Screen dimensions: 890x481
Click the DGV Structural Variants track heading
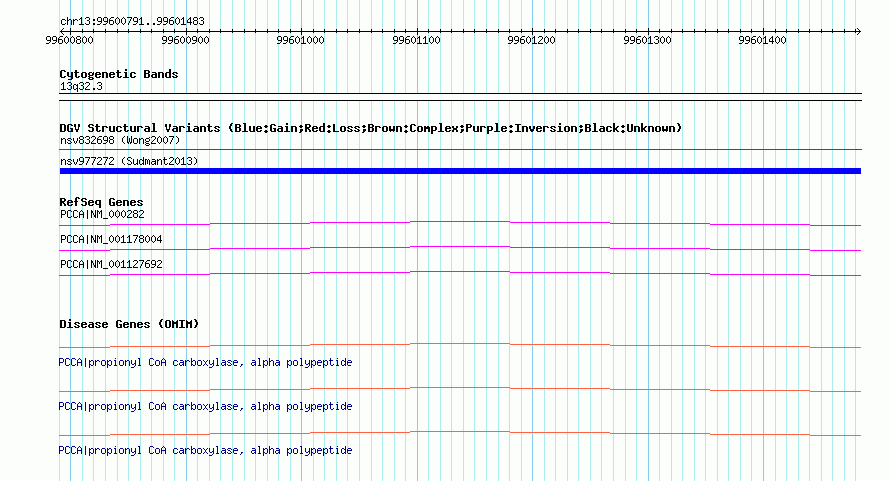[370, 128]
